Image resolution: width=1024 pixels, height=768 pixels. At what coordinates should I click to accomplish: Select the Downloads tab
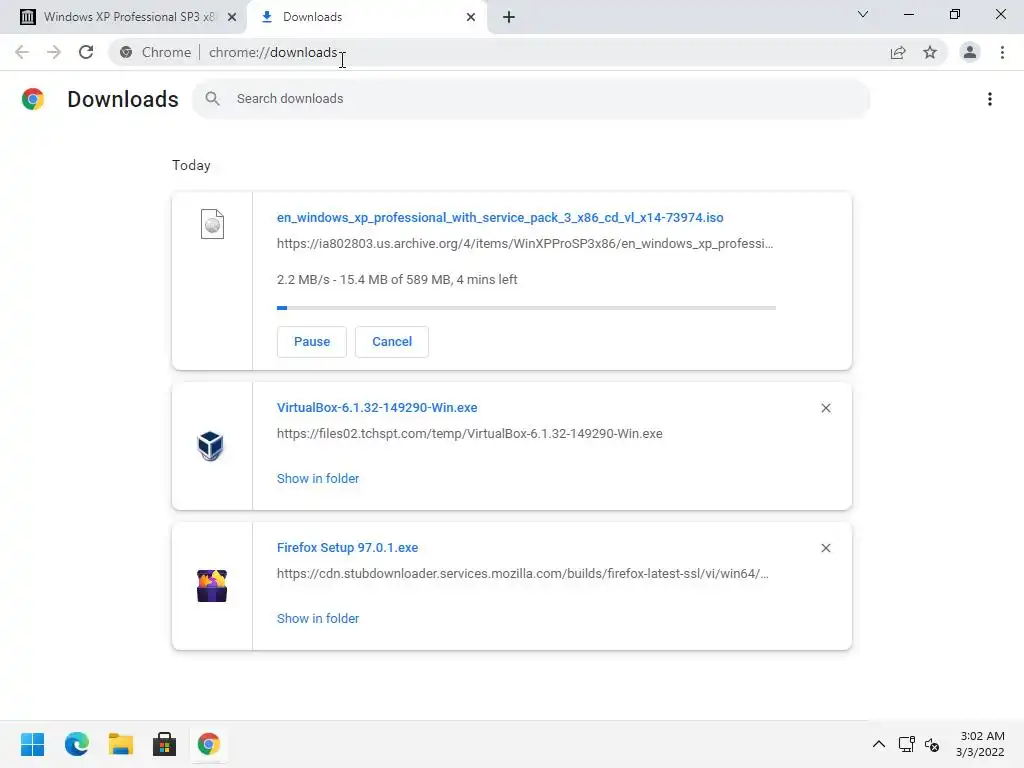(x=367, y=17)
